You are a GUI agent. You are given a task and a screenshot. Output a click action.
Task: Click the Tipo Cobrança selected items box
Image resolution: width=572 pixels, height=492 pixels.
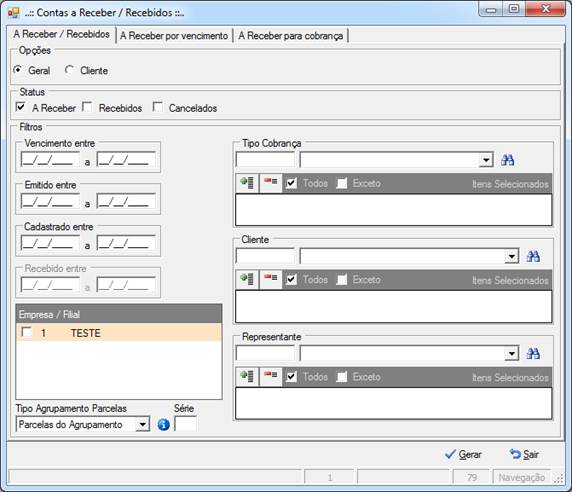[394, 210]
